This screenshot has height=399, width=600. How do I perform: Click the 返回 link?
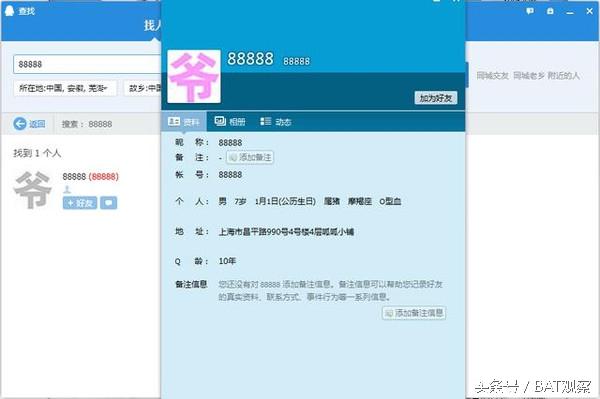coord(37,124)
